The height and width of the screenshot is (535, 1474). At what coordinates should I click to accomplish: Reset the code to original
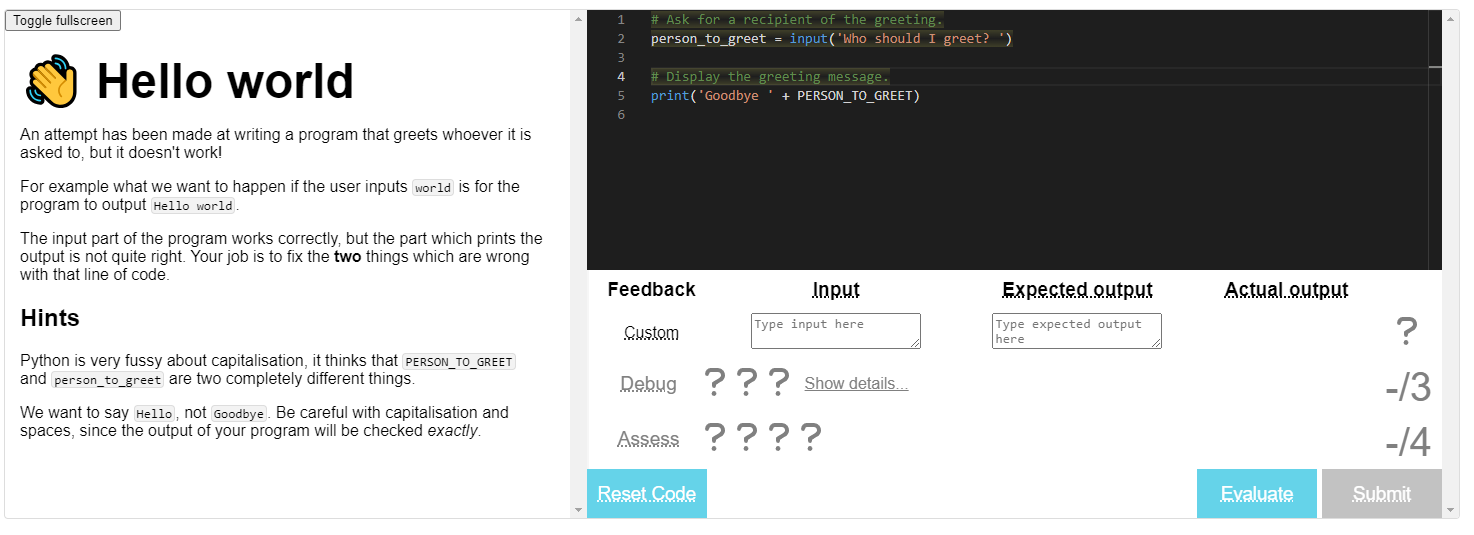647,494
